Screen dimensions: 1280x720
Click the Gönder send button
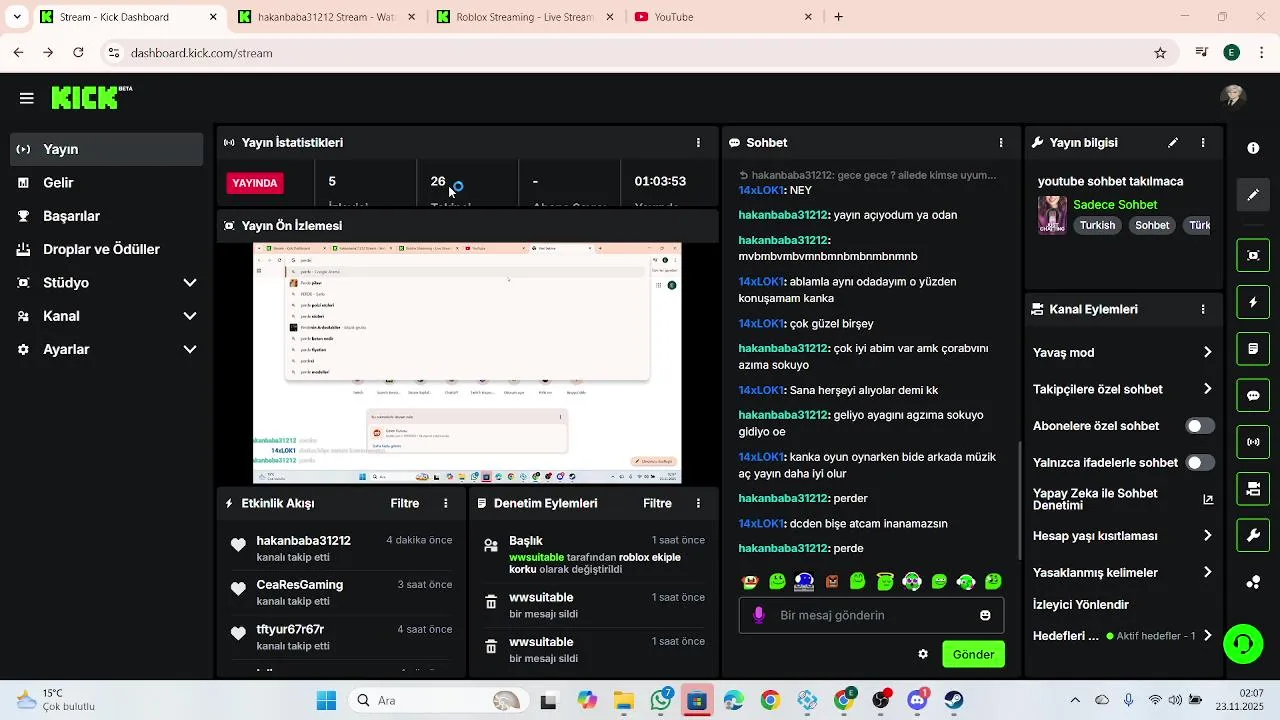[973, 654]
